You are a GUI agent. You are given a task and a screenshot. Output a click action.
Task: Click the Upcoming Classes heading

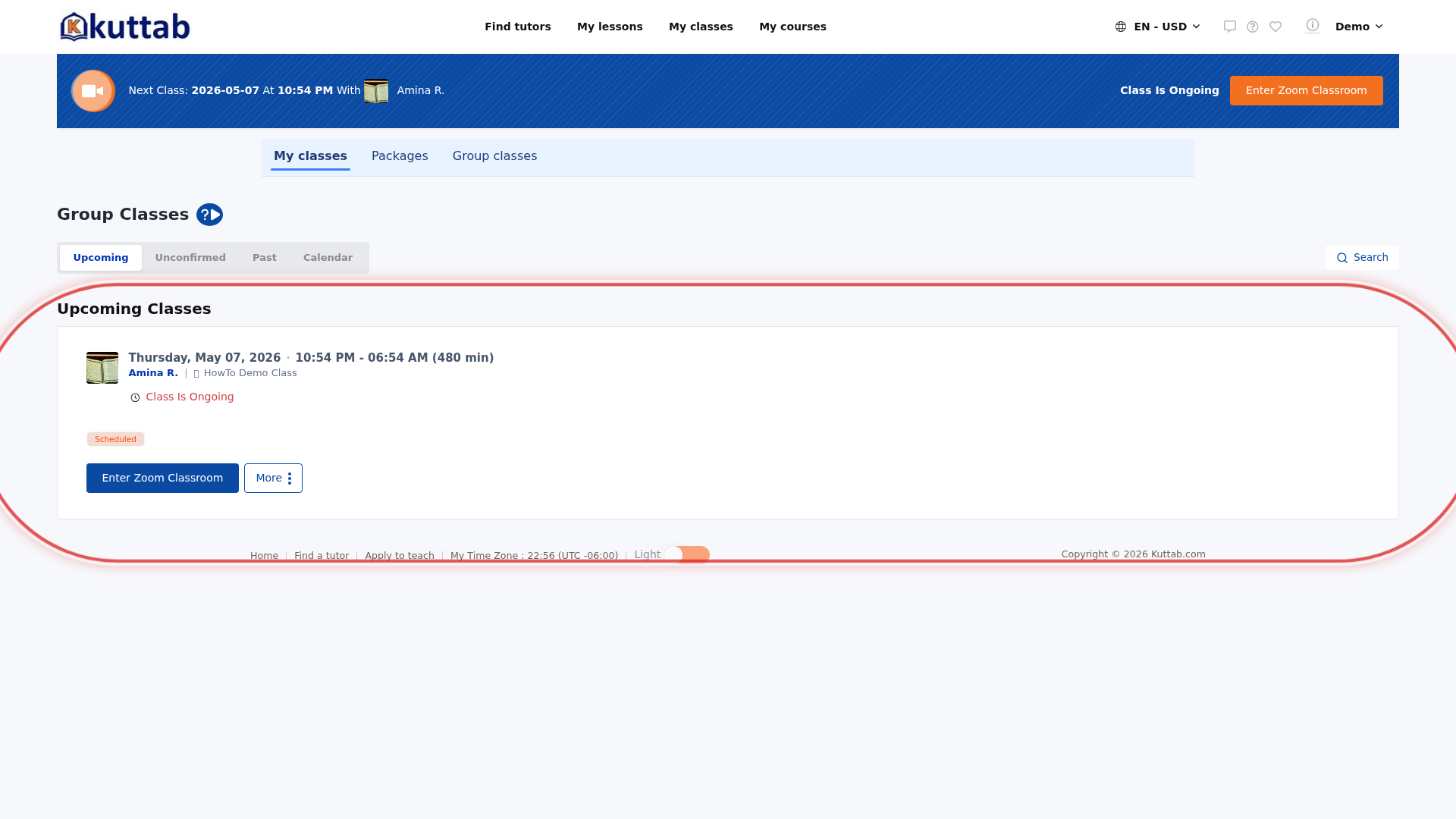(x=134, y=309)
